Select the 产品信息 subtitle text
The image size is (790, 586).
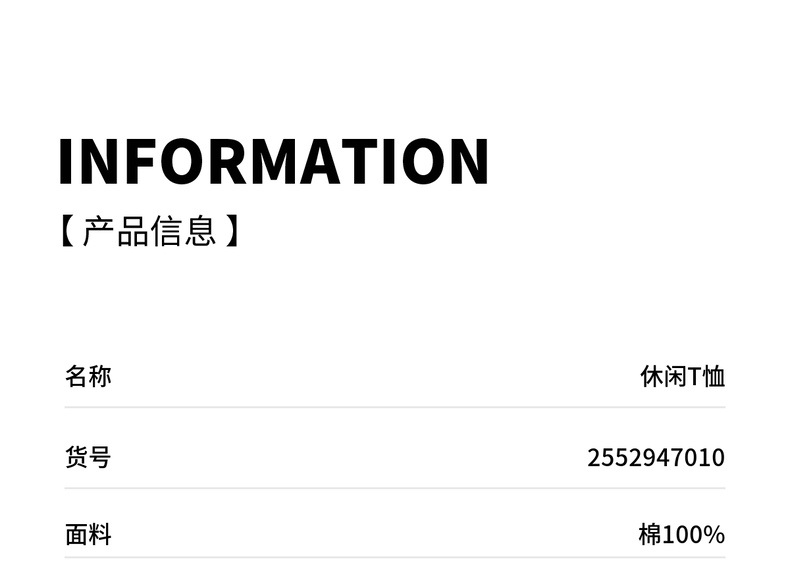(150, 231)
